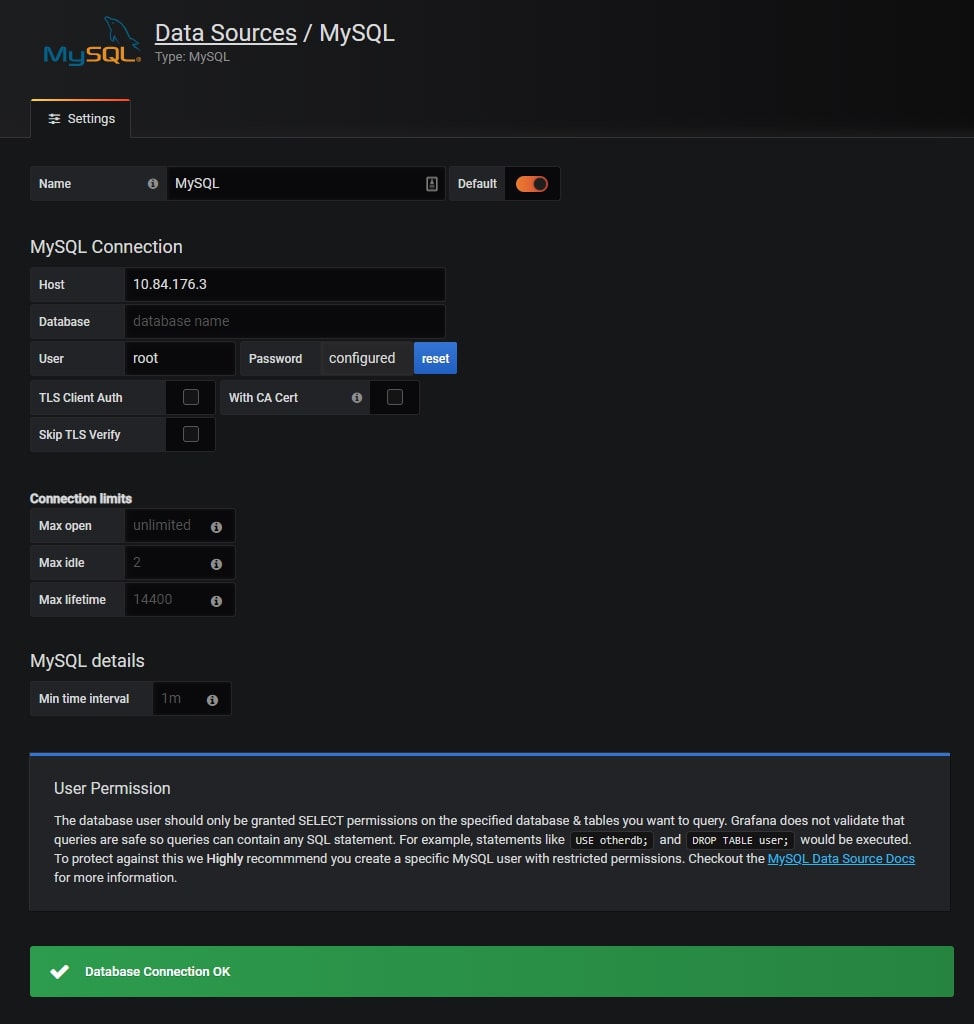Open the Settings tab
Screen dimensions: 974x1024
[80, 118]
